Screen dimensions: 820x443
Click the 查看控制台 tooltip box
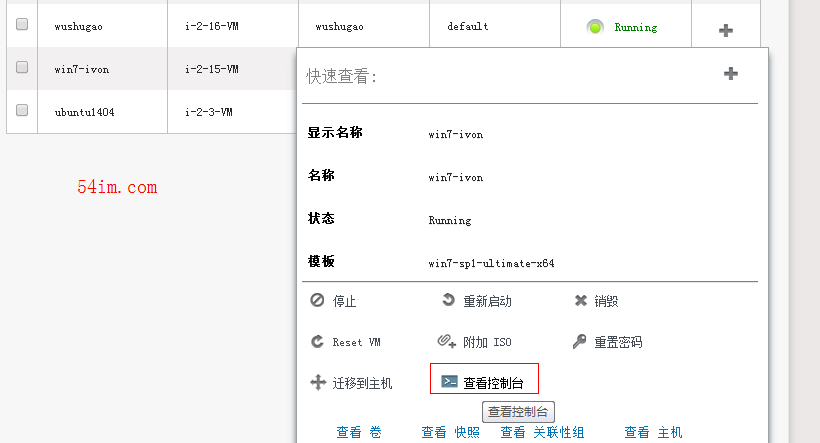coord(518,412)
